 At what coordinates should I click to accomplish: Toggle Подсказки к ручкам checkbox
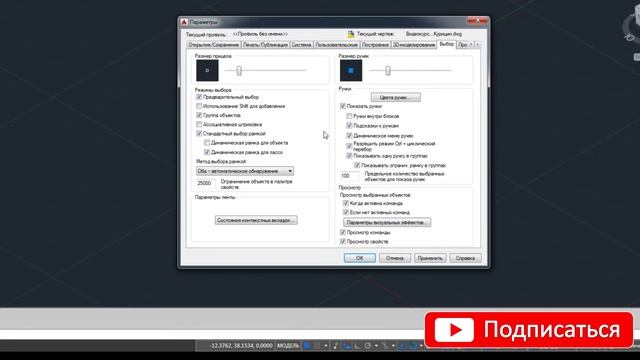349,126
